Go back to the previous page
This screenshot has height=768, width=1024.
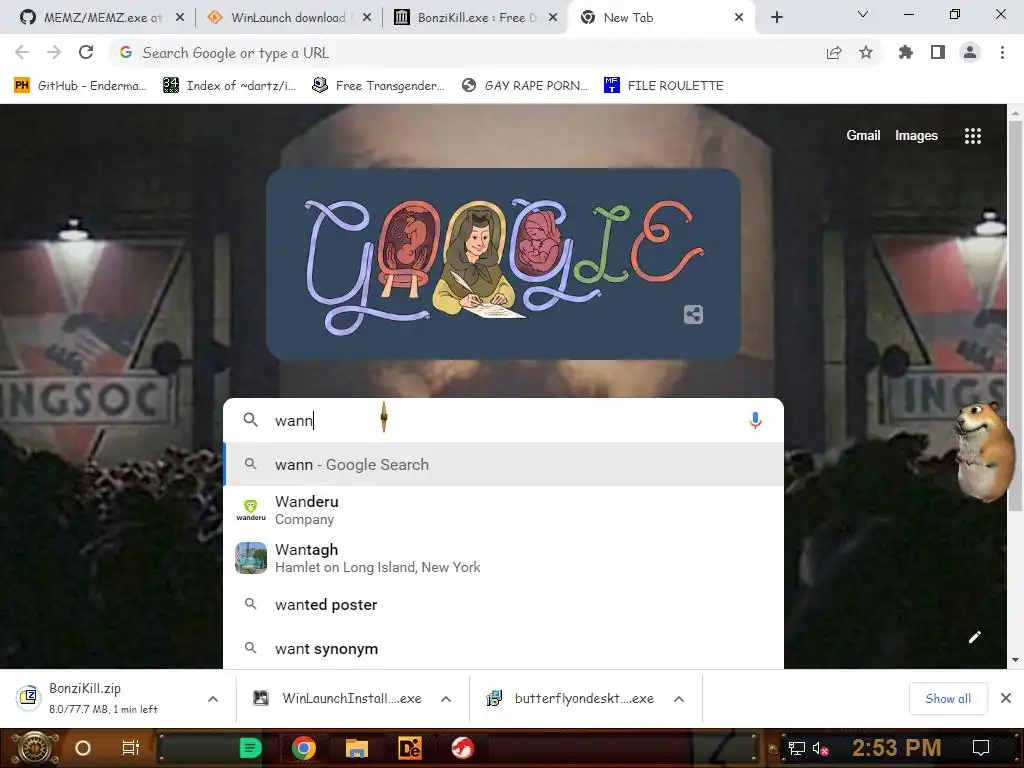pyautogui.click(x=22, y=53)
